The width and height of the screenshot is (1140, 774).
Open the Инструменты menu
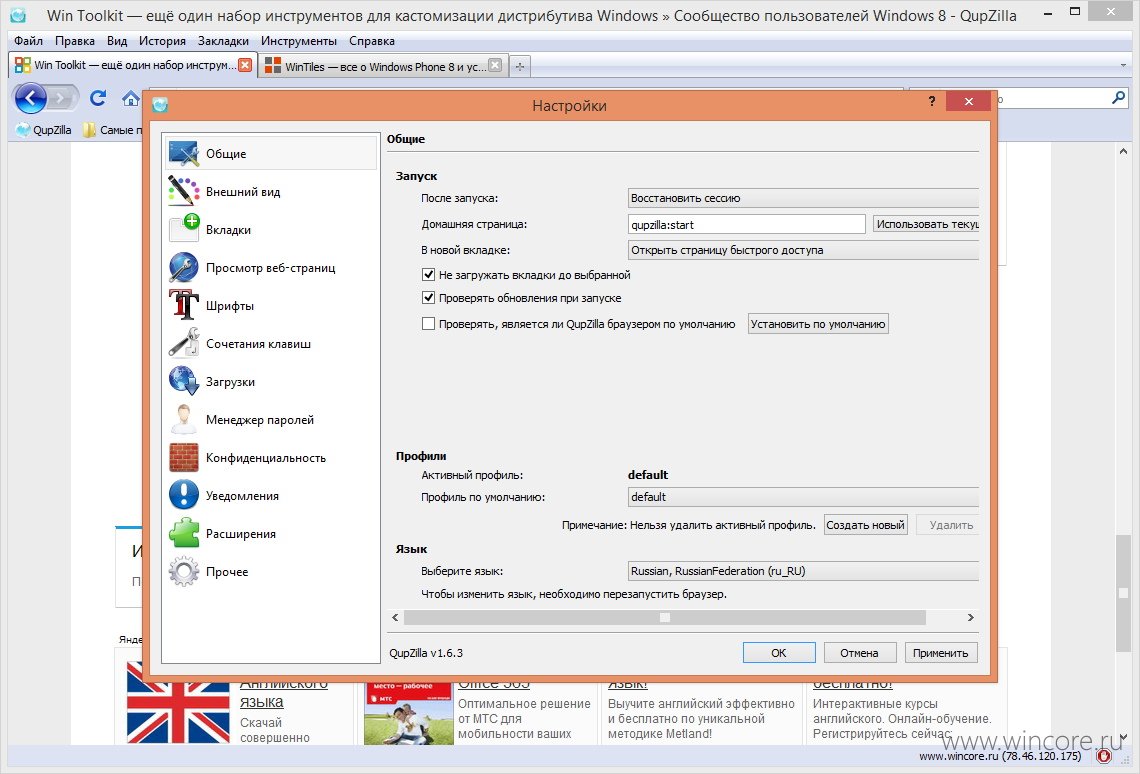299,41
